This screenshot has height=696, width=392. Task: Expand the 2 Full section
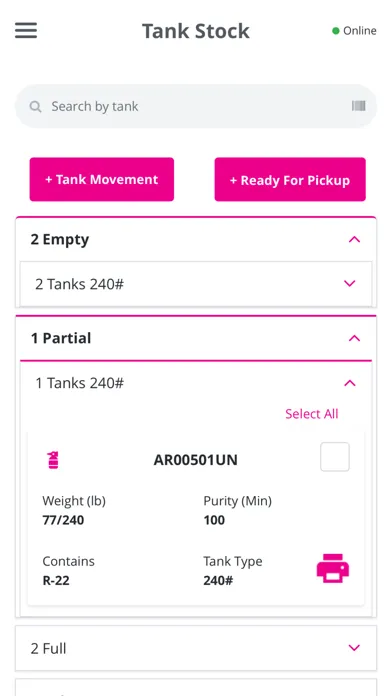pos(196,648)
